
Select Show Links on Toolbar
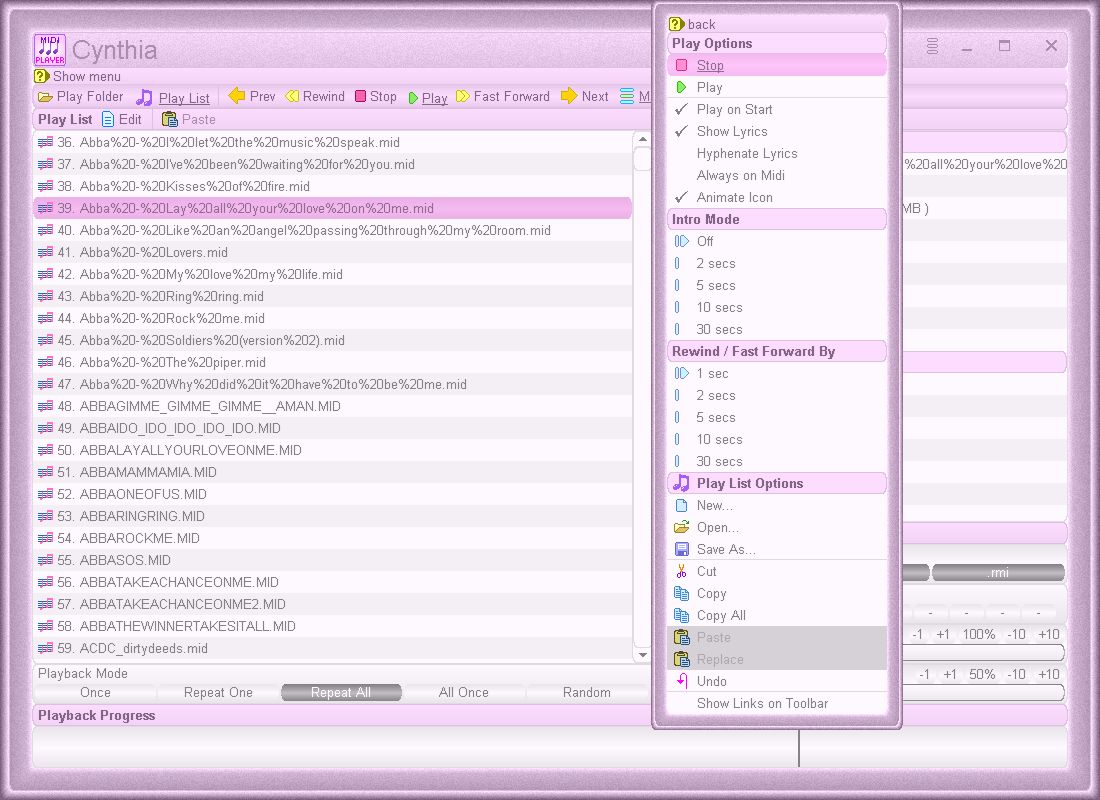tap(777, 703)
